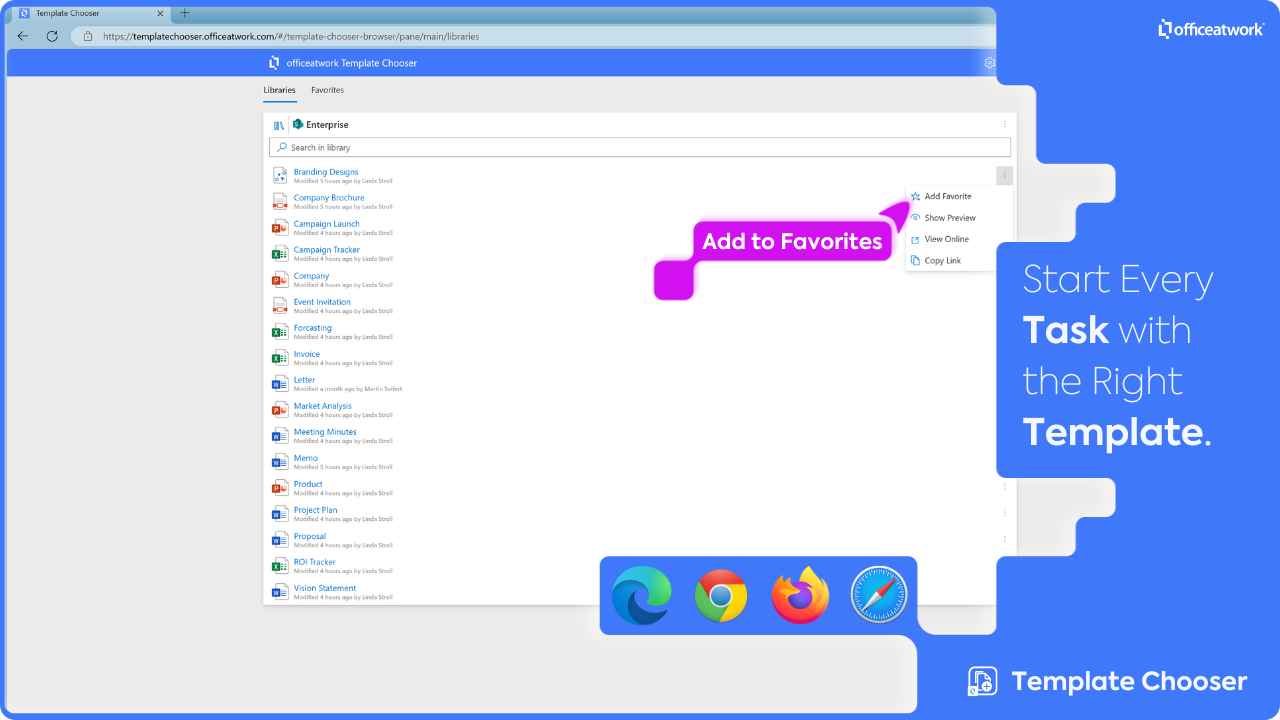Open the three-dot menu for Proposal

[1005, 539]
